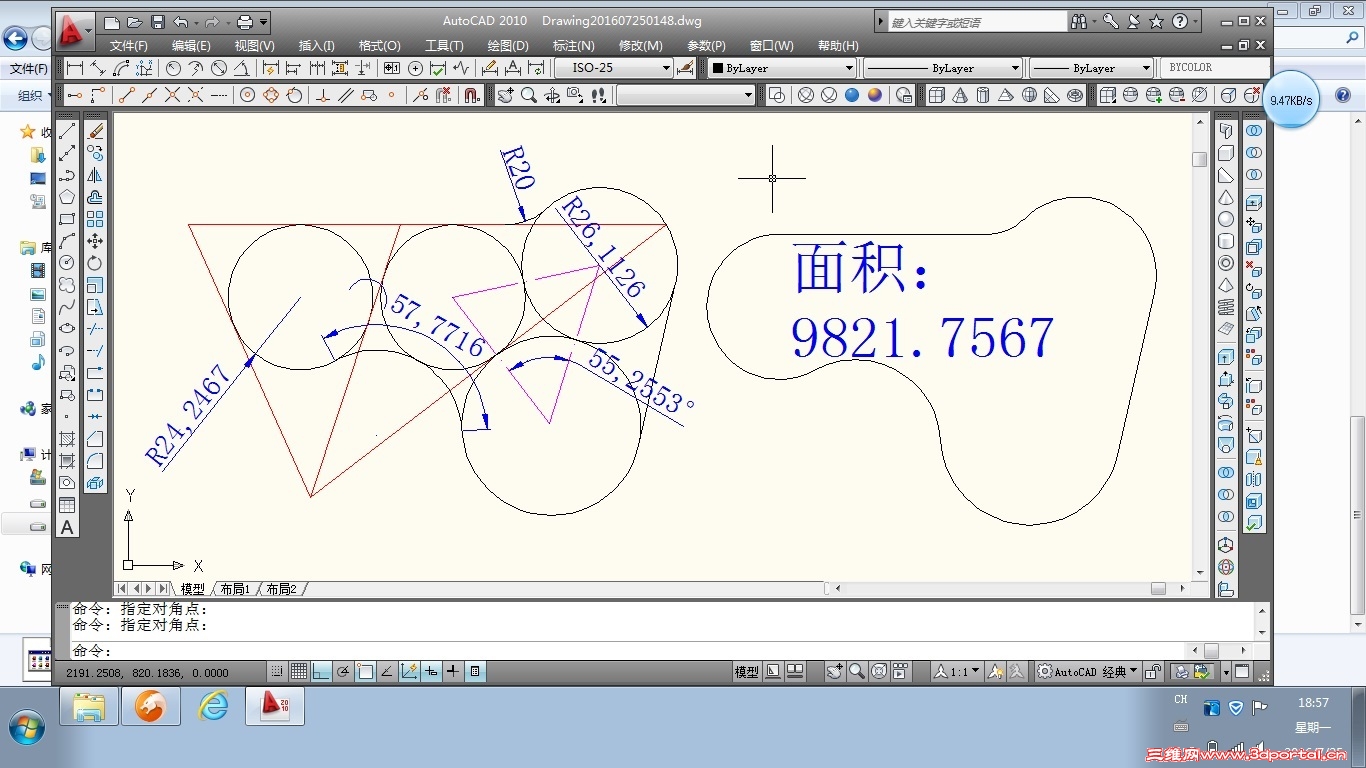Open the annotation scale 1:1 dropdown
1366x768 pixels.
point(956,672)
